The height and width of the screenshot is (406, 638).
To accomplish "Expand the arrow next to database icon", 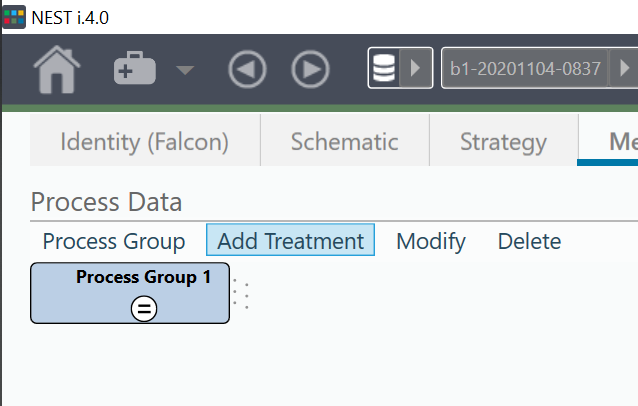I will coord(417,69).
